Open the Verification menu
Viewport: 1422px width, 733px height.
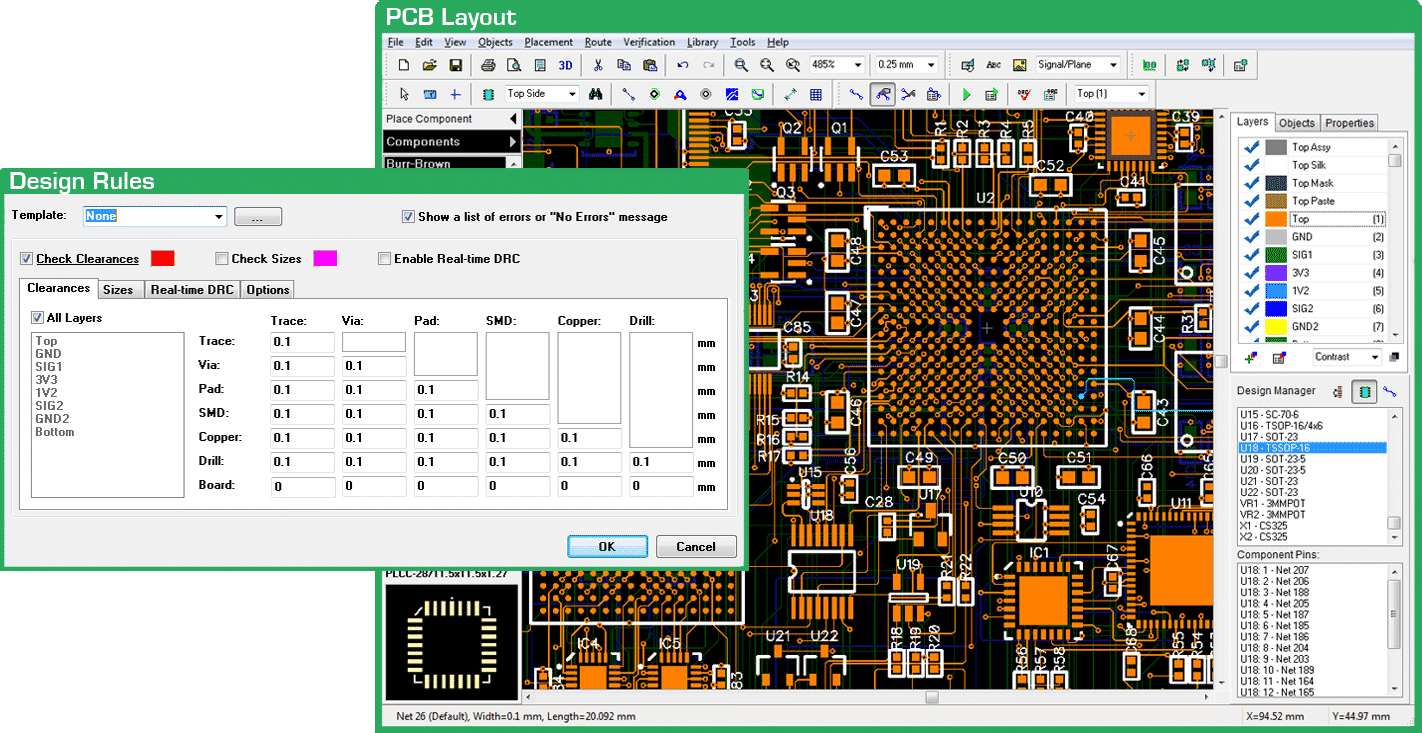coord(649,42)
